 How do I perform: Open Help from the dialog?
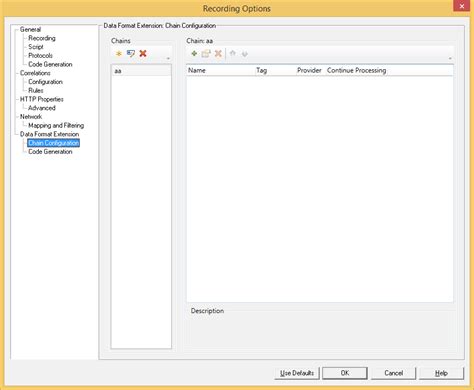point(441,373)
